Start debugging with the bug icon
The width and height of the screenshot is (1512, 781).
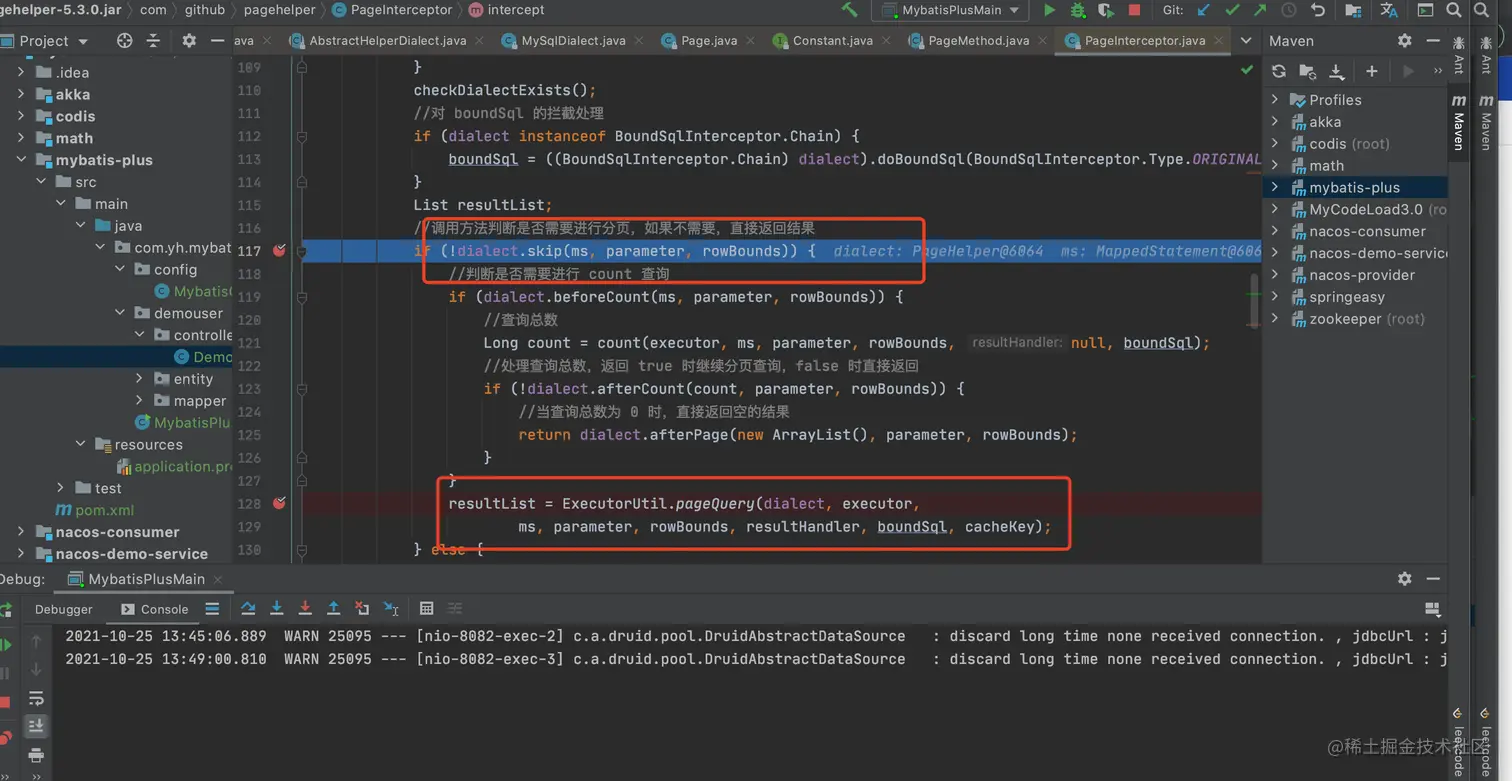[1077, 10]
